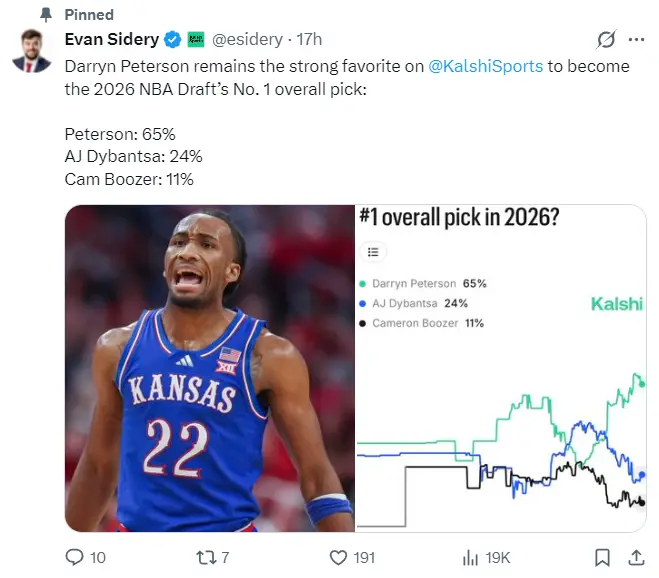Click the green Darryn Peterson legend dot
659x578 pixels.
click(362, 284)
